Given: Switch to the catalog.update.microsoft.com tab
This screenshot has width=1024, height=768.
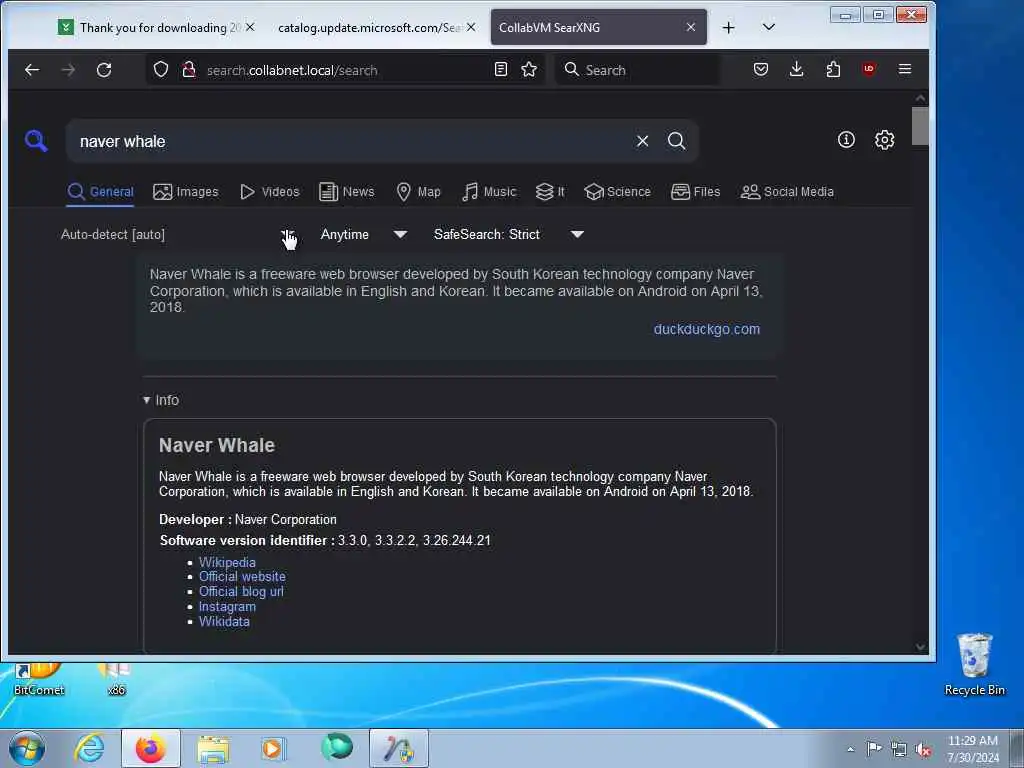Looking at the screenshot, I should click(368, 27).
